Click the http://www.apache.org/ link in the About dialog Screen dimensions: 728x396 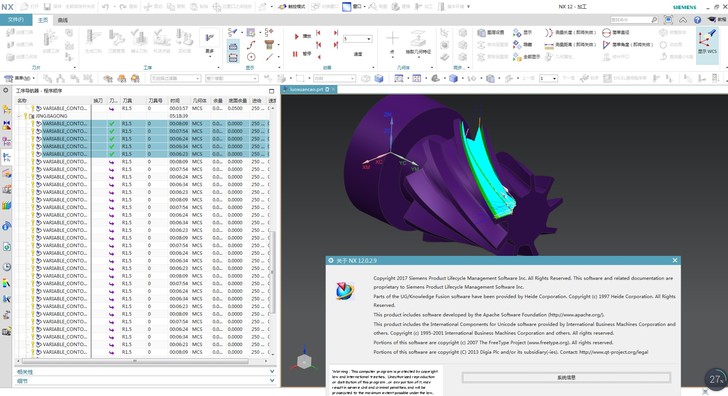[576, 315]
